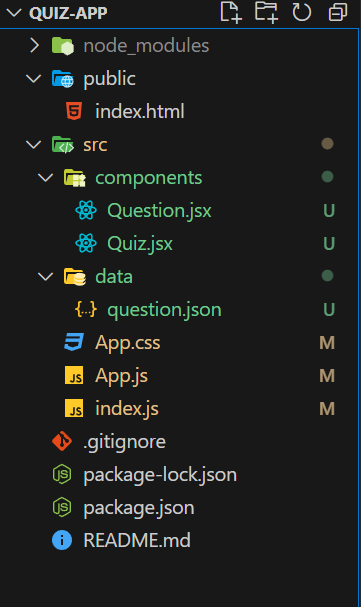Select the node_modules folder name

click(x=146, y=46)
